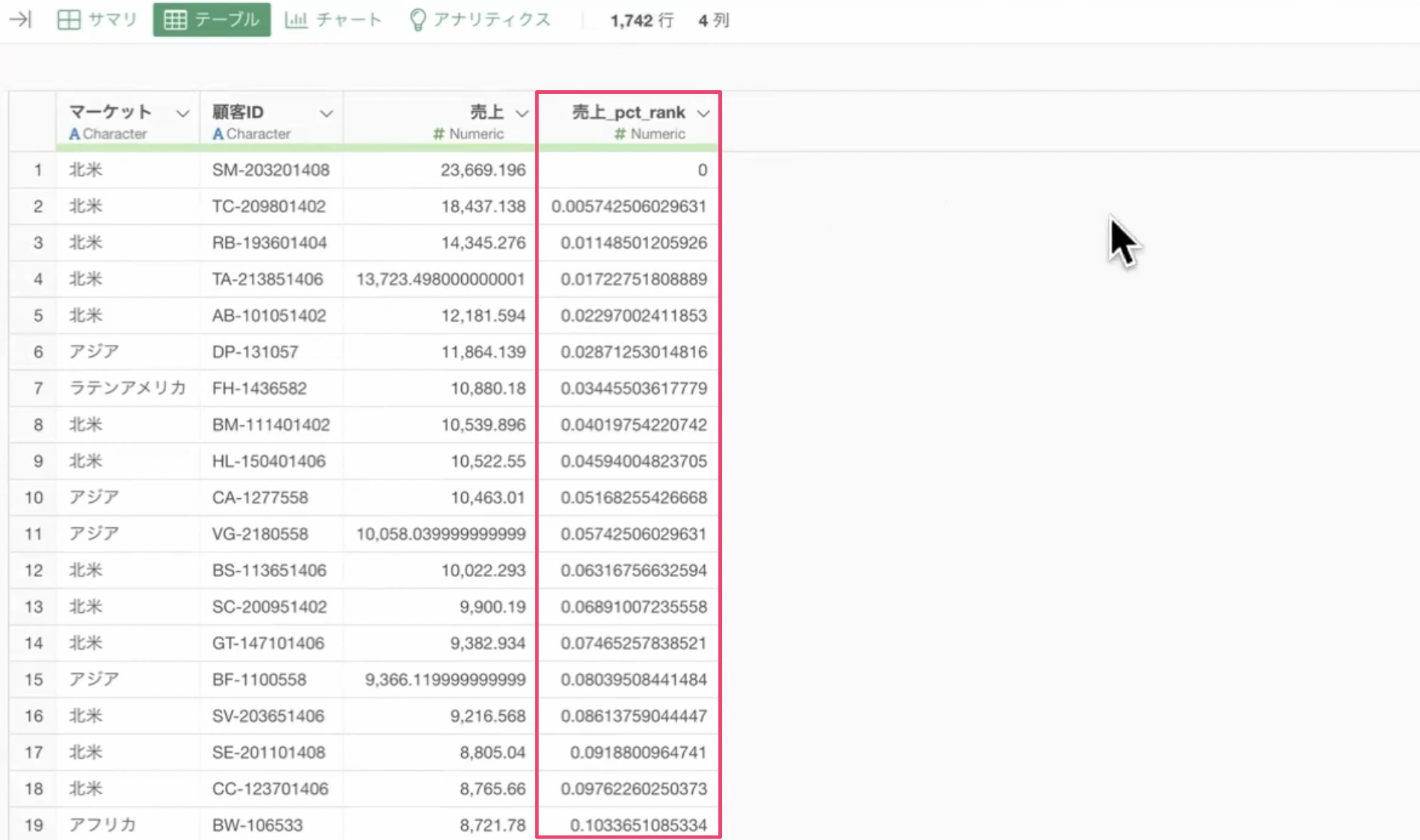Open the 顧客ID column dropdown menu

click(x=326, y=113)
